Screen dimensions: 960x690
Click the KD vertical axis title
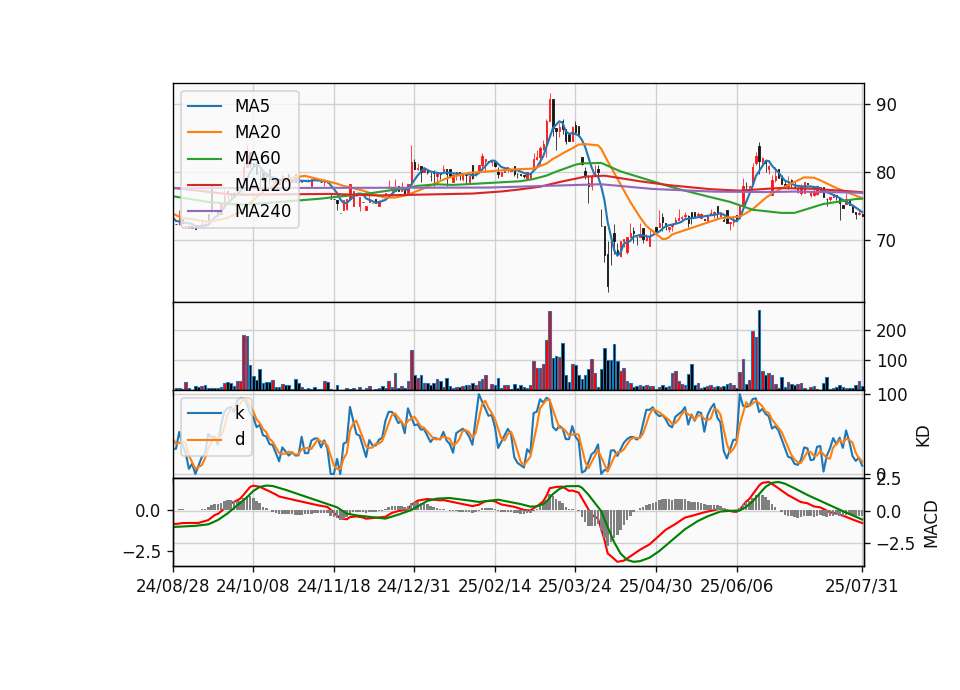[x=923, y=437]
